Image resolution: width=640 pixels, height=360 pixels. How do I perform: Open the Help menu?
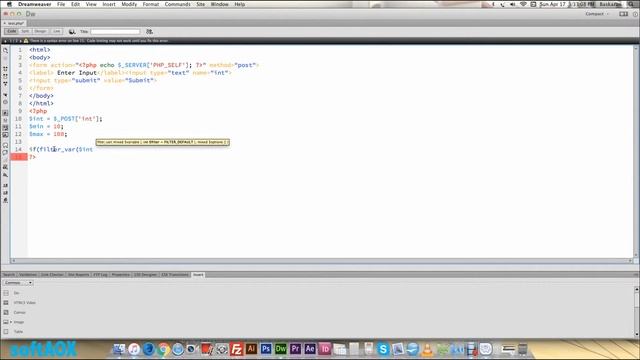point(240,4)
